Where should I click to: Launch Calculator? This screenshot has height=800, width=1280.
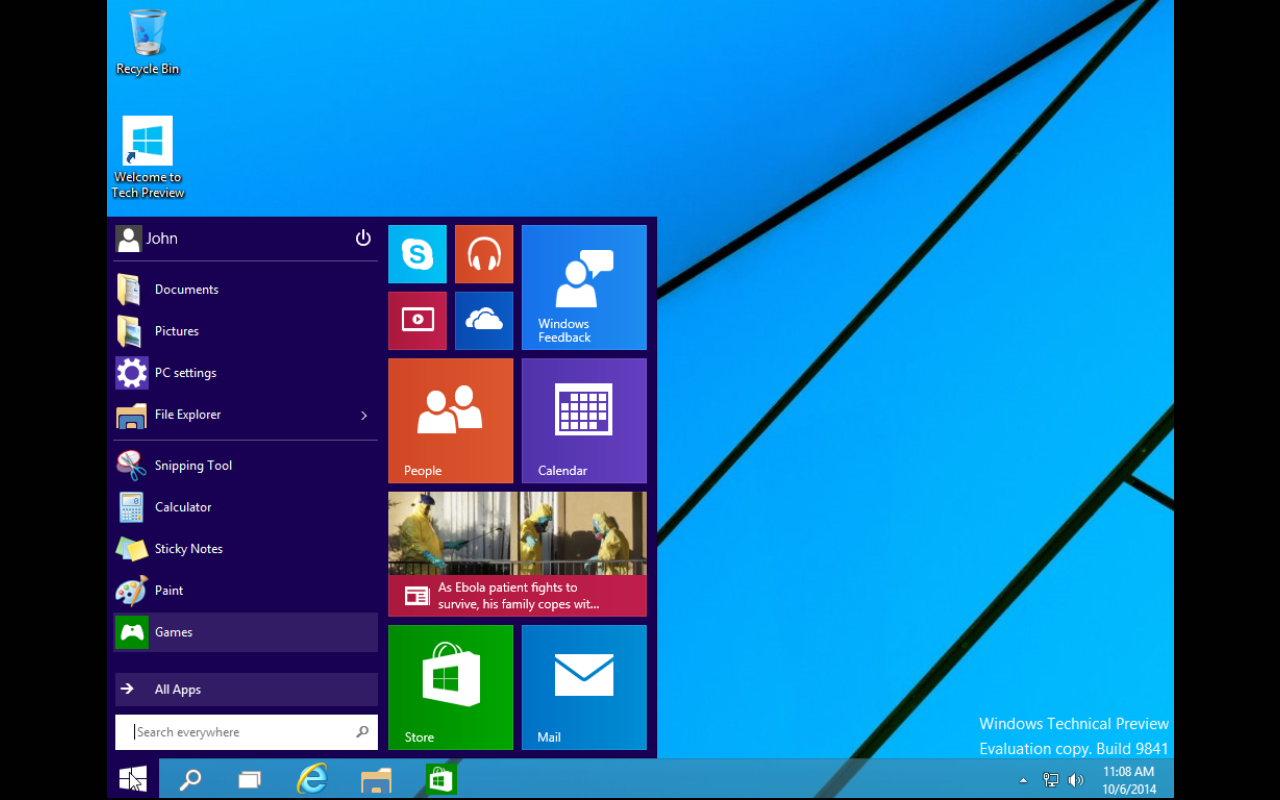[246, 507]
